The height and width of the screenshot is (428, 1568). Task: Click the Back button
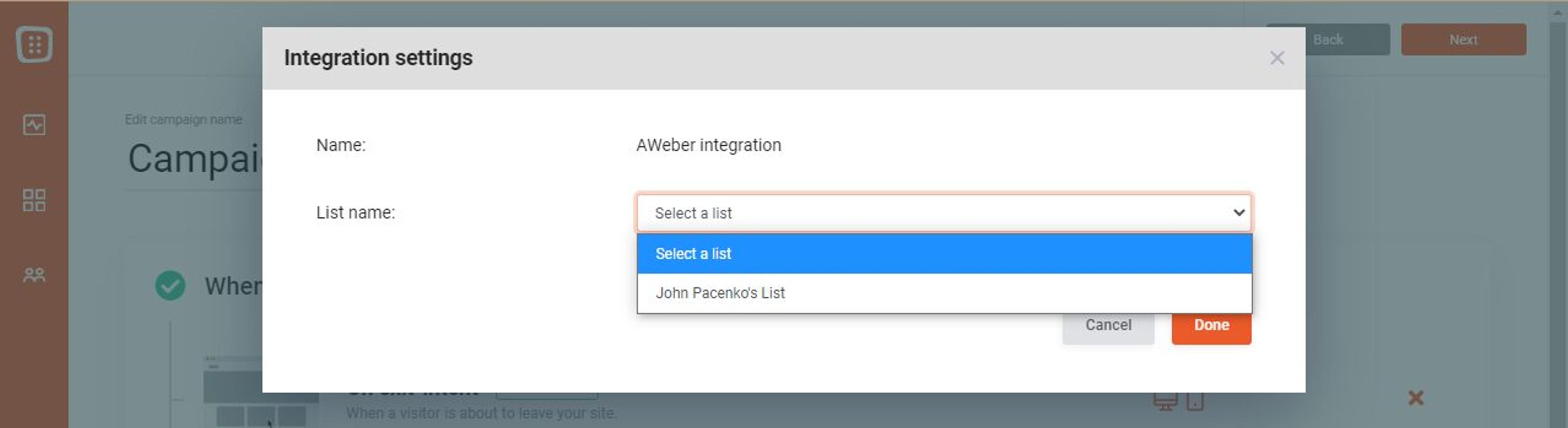click(1327, 40)
